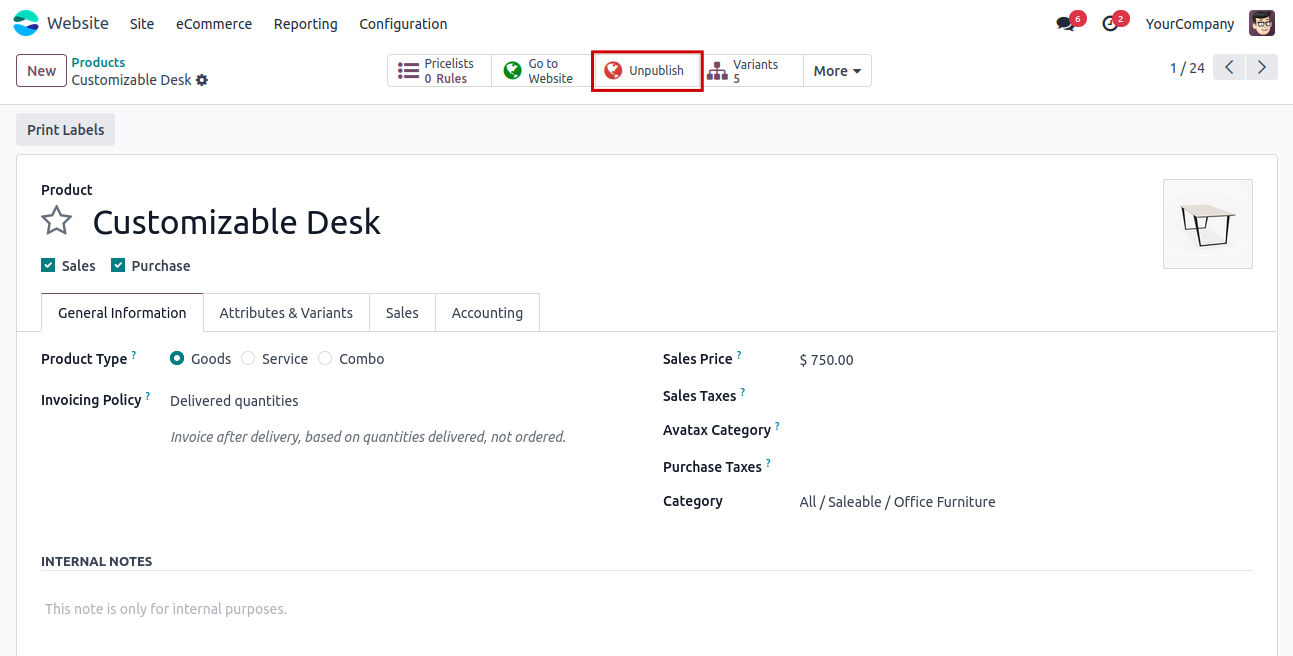Click the desk product image thumbnail
1293x656 pixels.
pos(1207,224)
